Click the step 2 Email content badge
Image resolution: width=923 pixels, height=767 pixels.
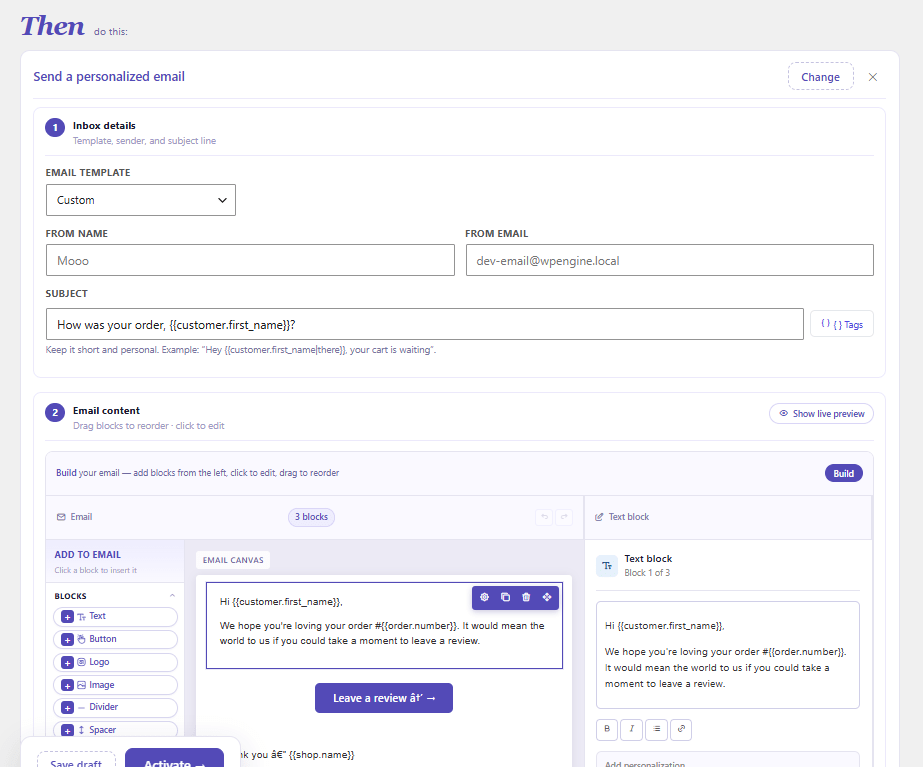(55, 412)
